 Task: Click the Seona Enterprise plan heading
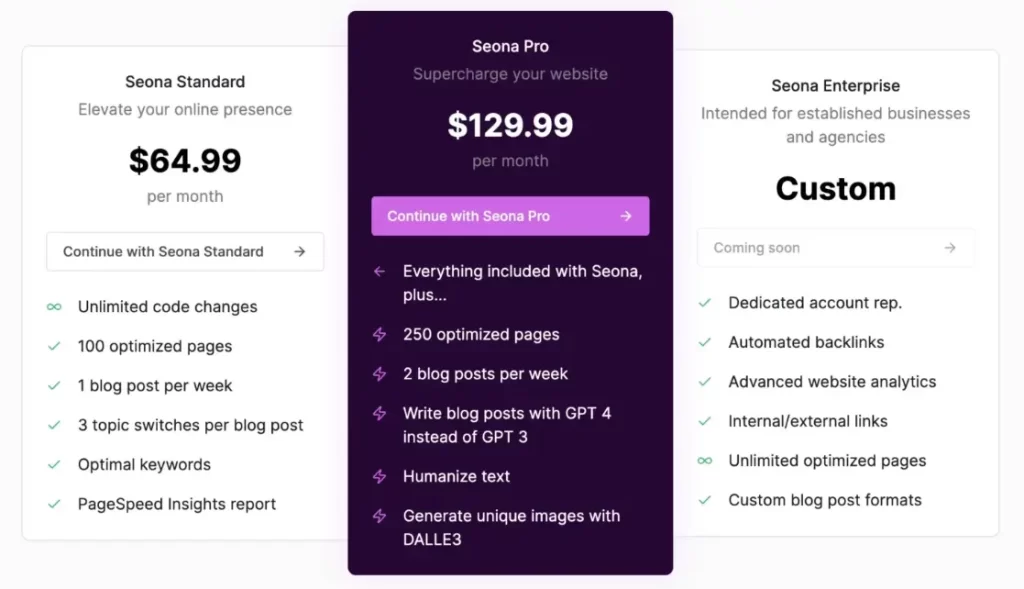tap(835, 86)
